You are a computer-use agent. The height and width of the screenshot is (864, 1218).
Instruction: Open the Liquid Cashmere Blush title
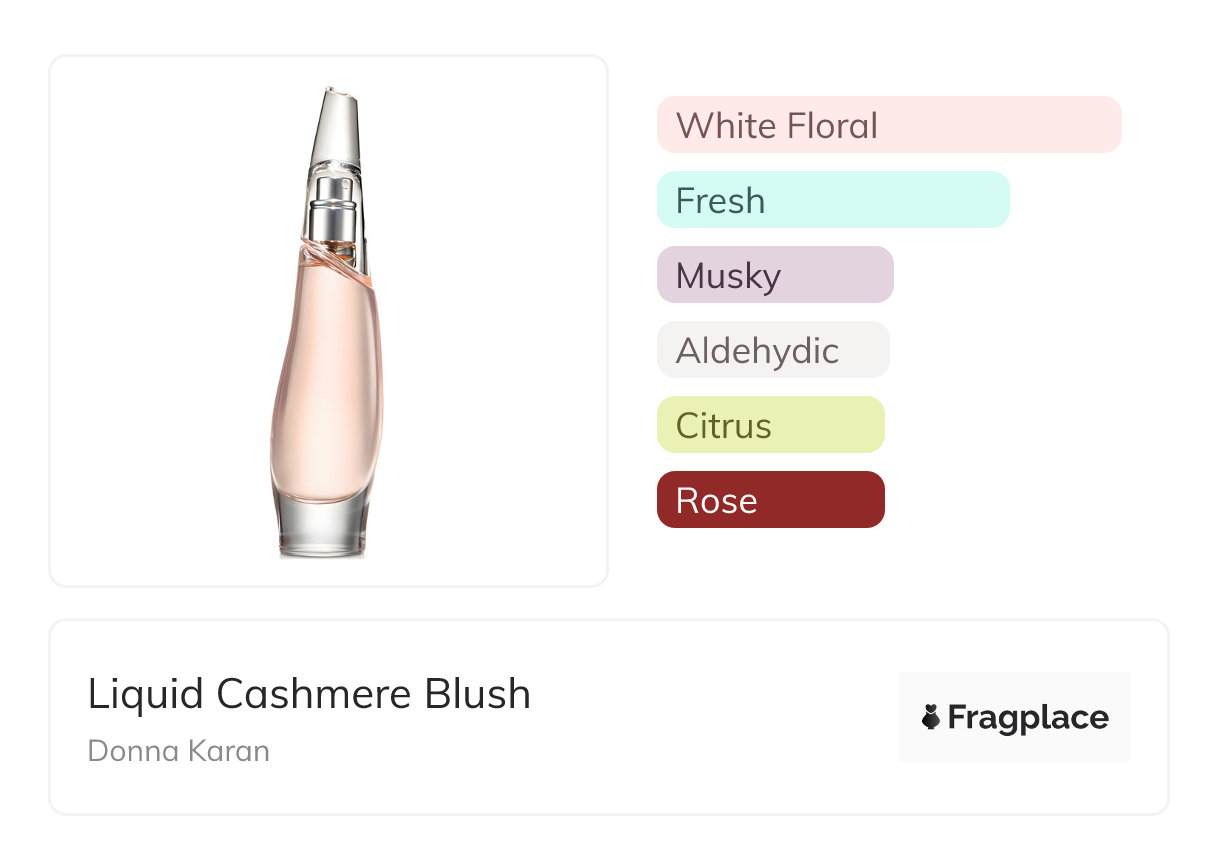pyautogui.click(x=309, y=694)
